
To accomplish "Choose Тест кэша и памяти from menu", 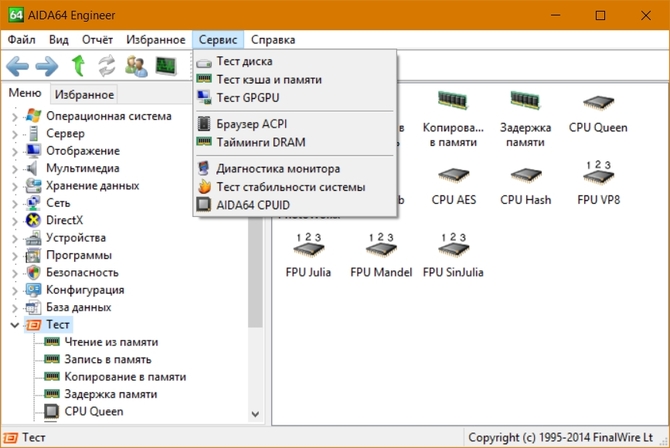I will click(295, 80).
